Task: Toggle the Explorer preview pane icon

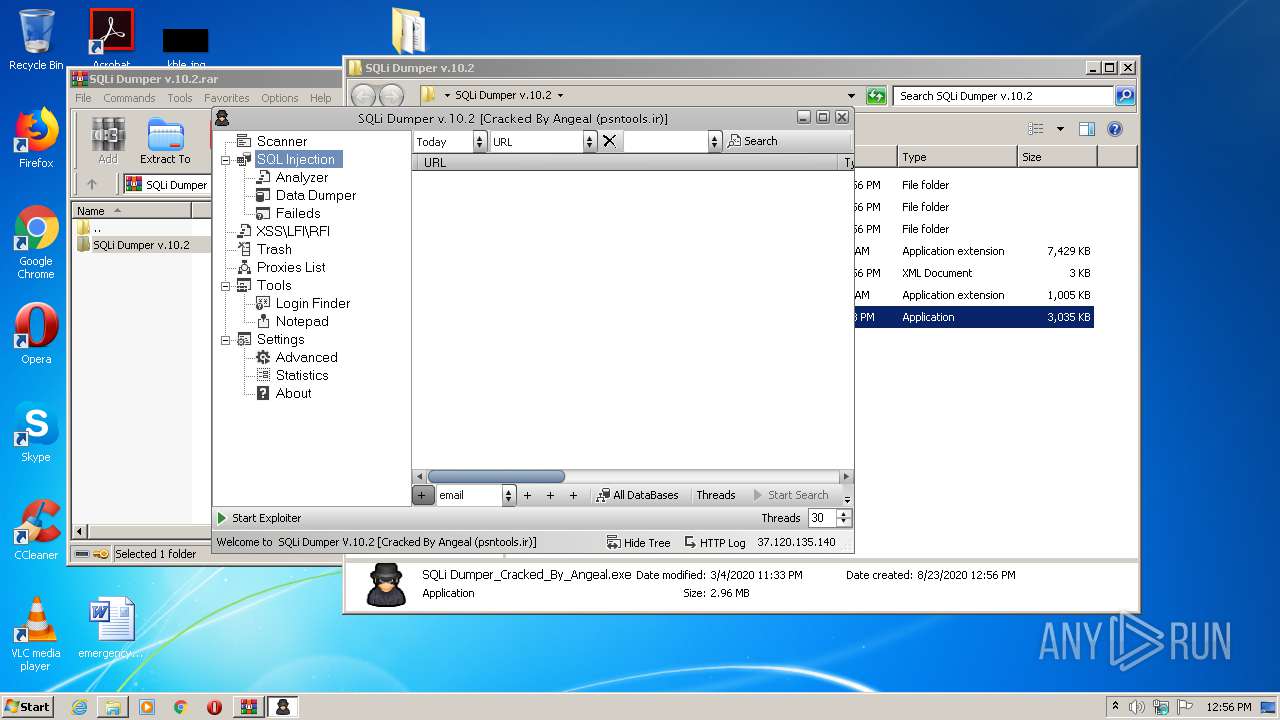Action: click(1087, 129)
